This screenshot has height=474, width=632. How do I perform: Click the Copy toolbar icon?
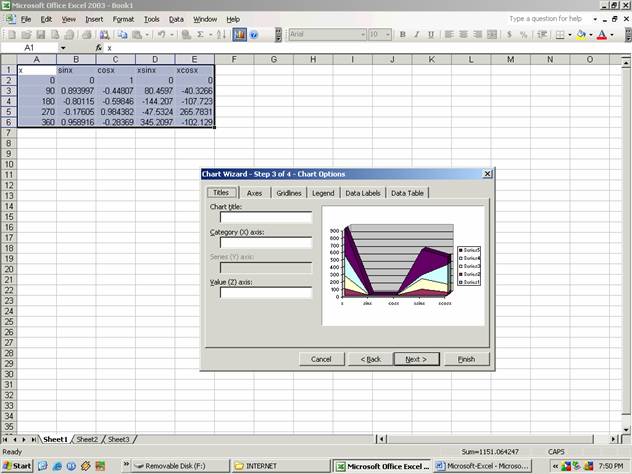pyautogui.click(x=123, y=35)
